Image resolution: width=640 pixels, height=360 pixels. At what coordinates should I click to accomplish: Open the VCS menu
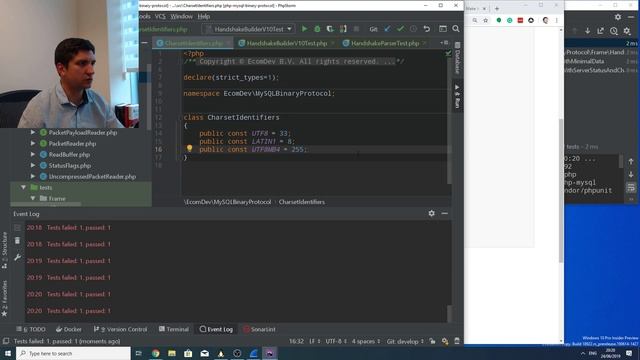click(x=160, y=16)
